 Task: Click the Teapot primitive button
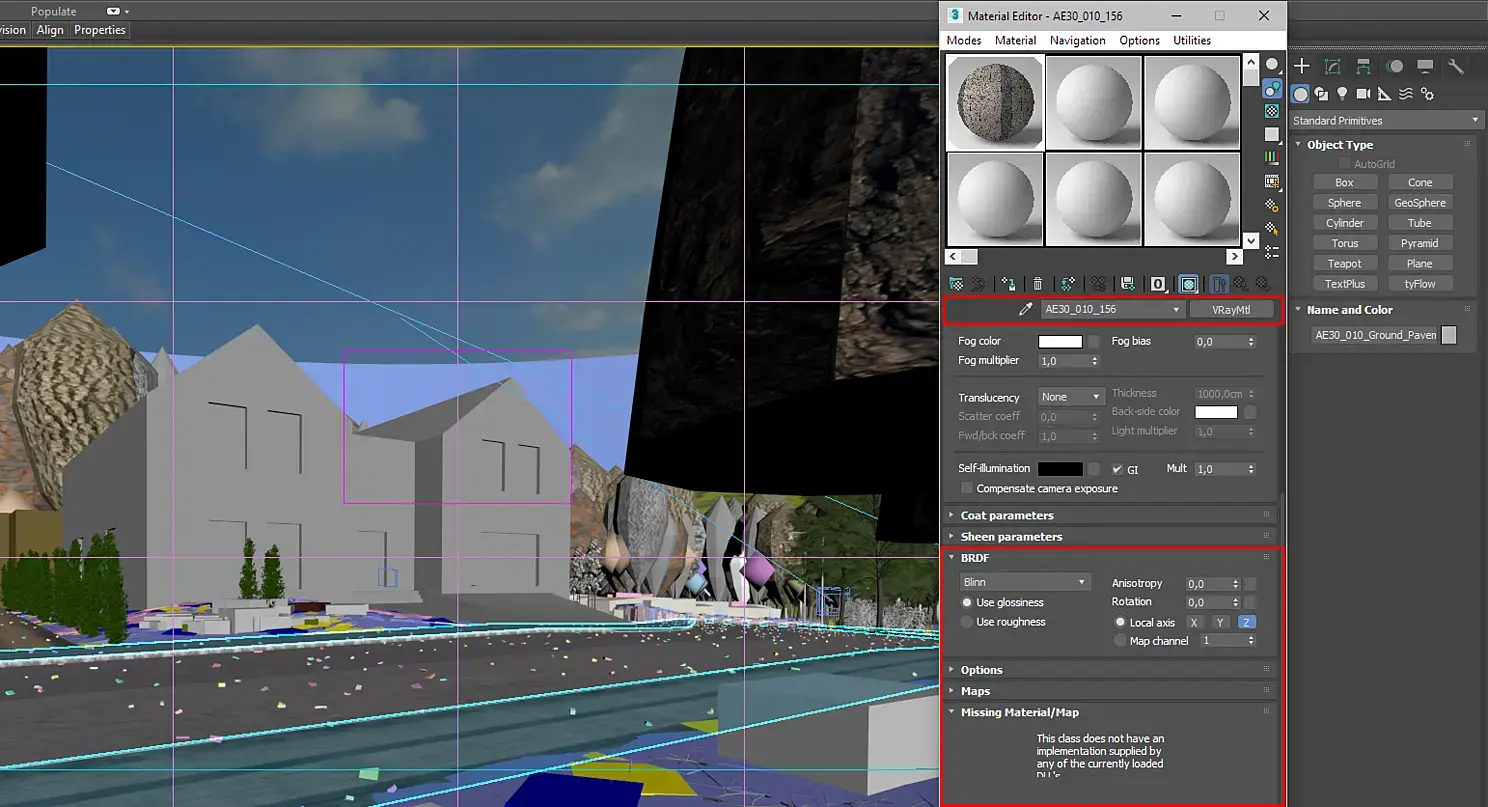click(1344, 263)
